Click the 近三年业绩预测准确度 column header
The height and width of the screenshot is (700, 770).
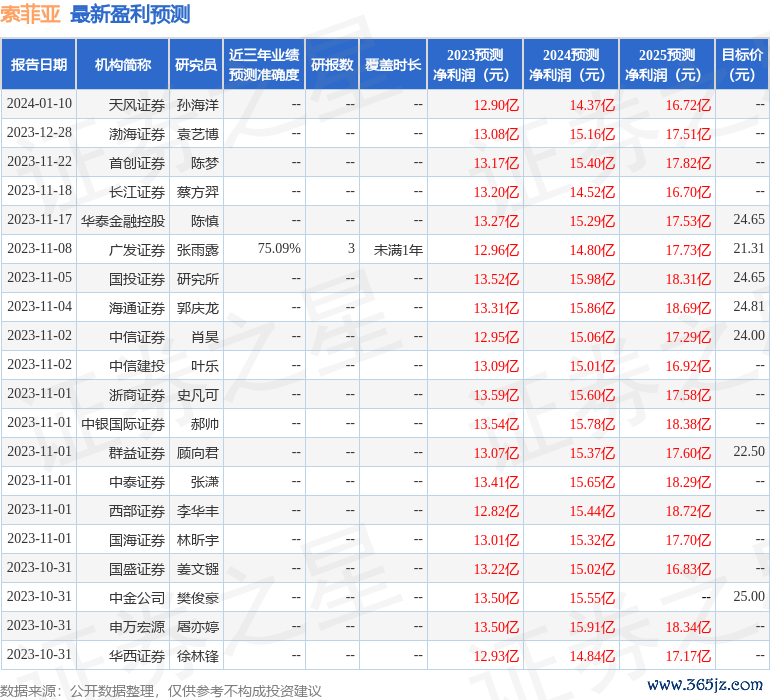click(x=264, y=64)
